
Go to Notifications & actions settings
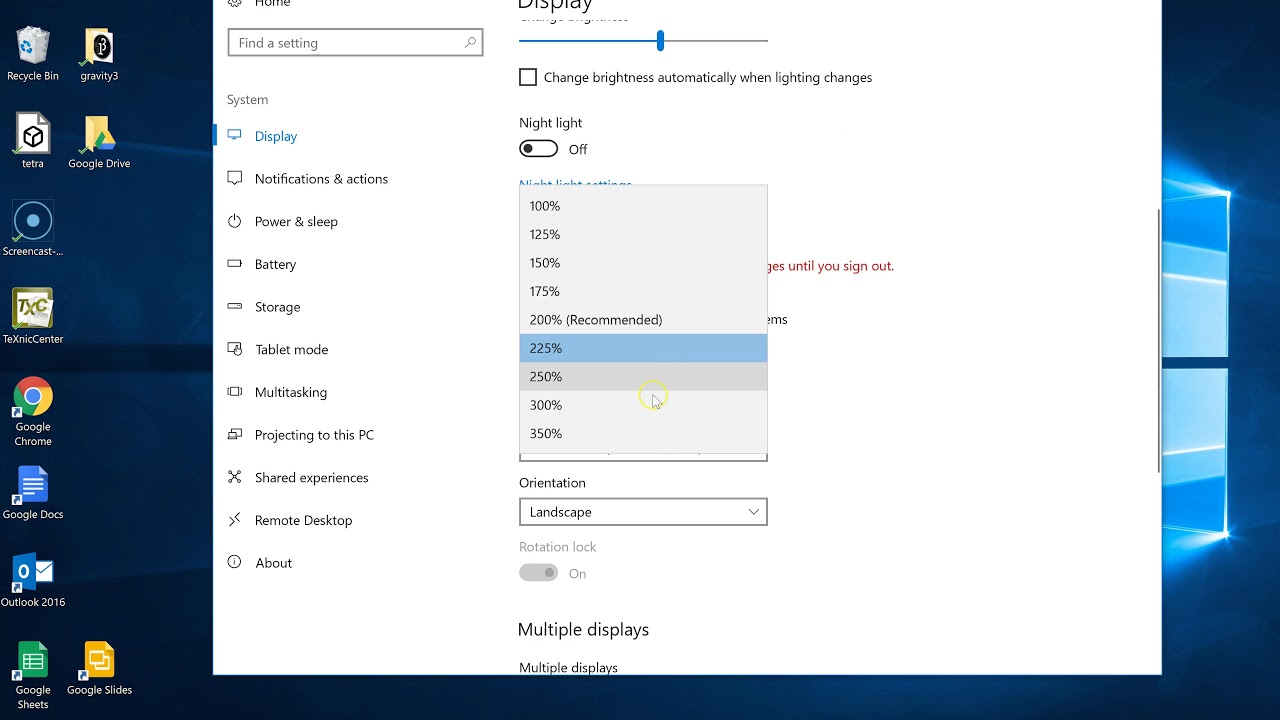pos(321,179)
